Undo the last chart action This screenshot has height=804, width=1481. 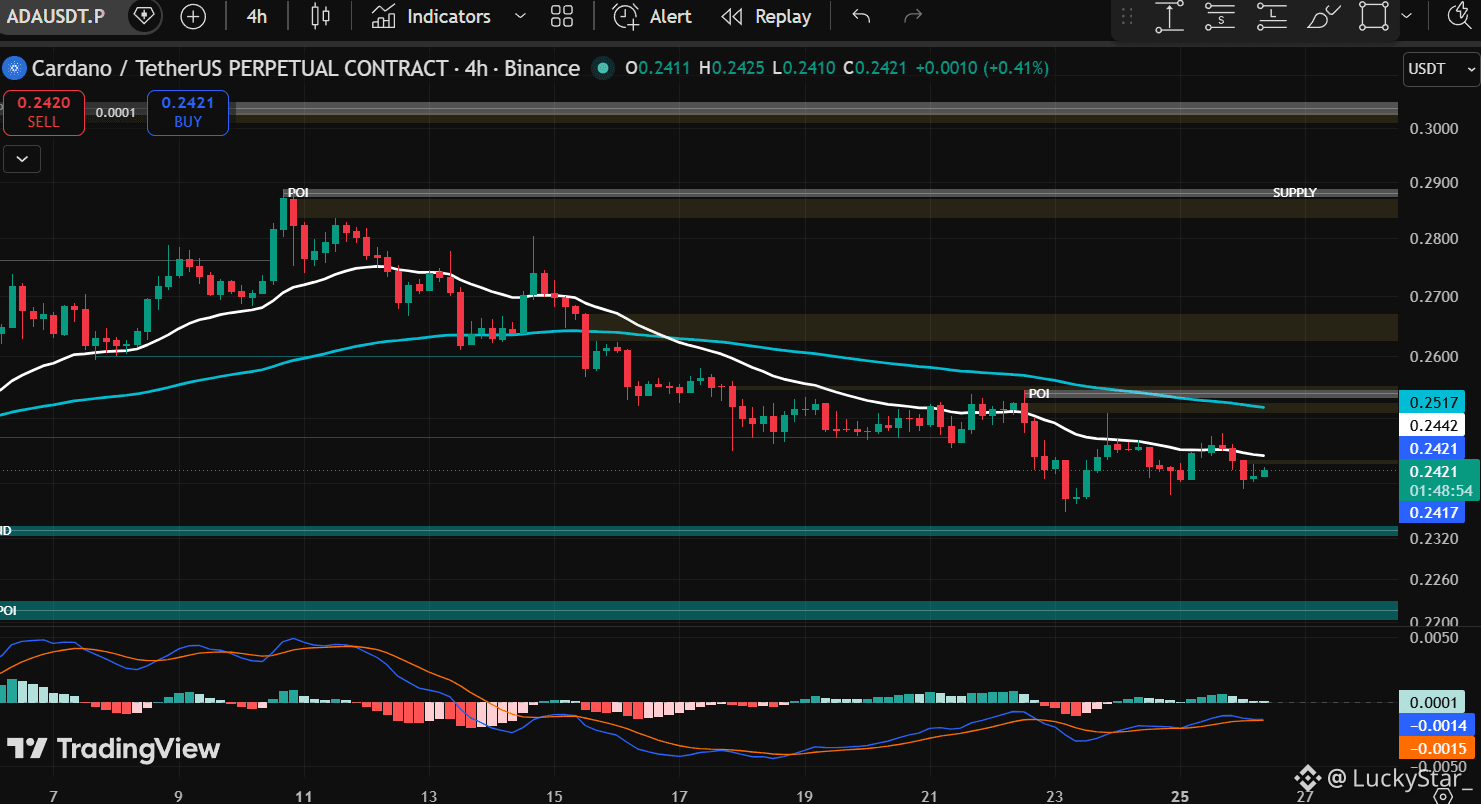861,16
